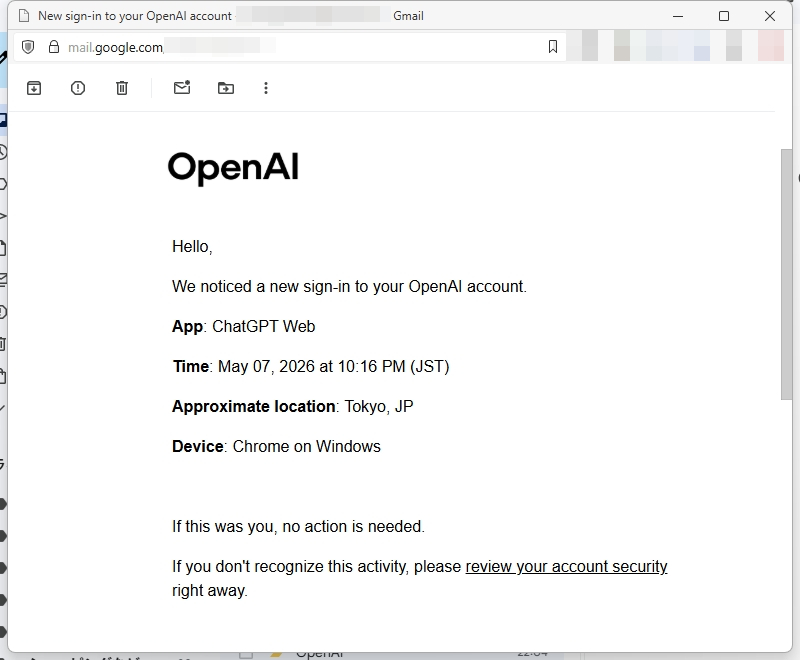Image resolution: width=800 pixels, height=660 pixels.
Task: Click the sign-in time 'May 07, 2026 at 10:16 PM (JST)'
Action: [334, 367]
